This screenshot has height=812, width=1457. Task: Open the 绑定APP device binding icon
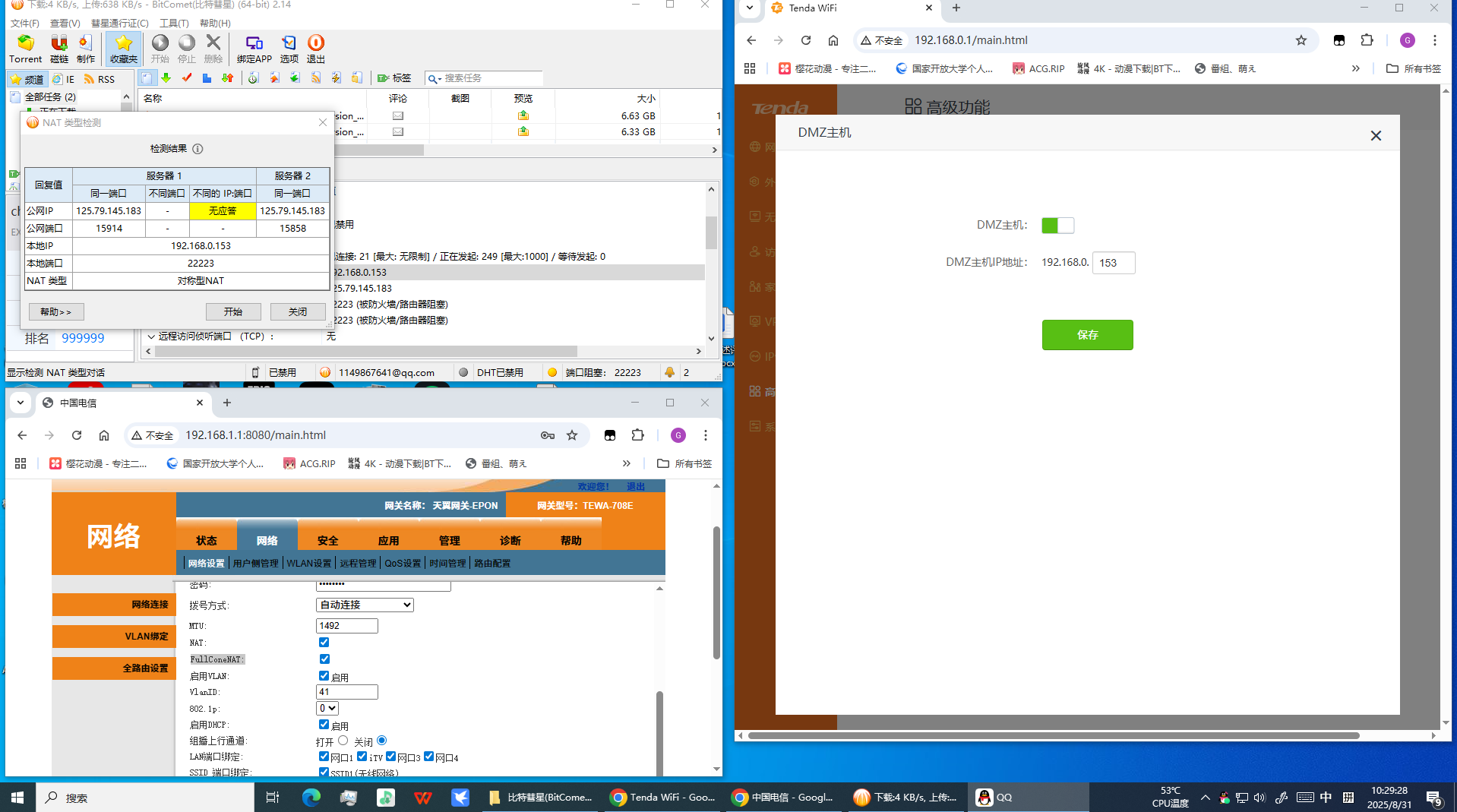254,48
